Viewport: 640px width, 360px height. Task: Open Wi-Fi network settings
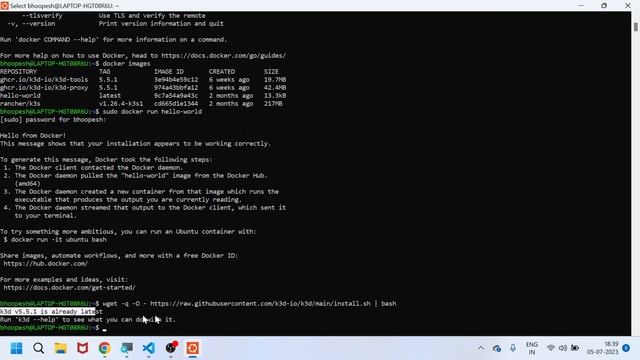(x=551, y=348)
